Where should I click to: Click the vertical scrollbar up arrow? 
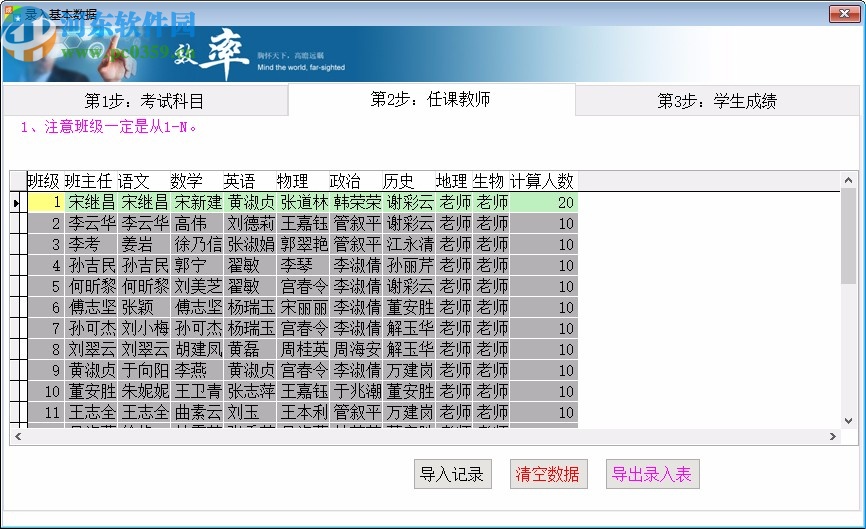click(x=848, y=180)
